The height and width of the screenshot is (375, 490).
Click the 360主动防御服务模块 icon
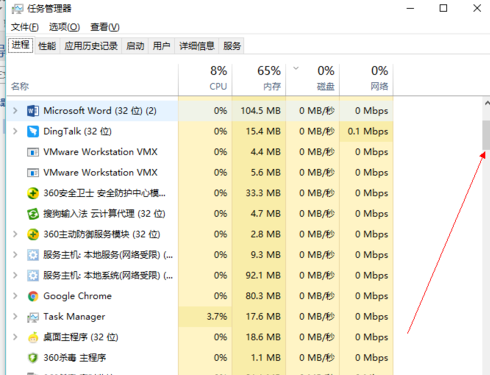pos(33,235)
